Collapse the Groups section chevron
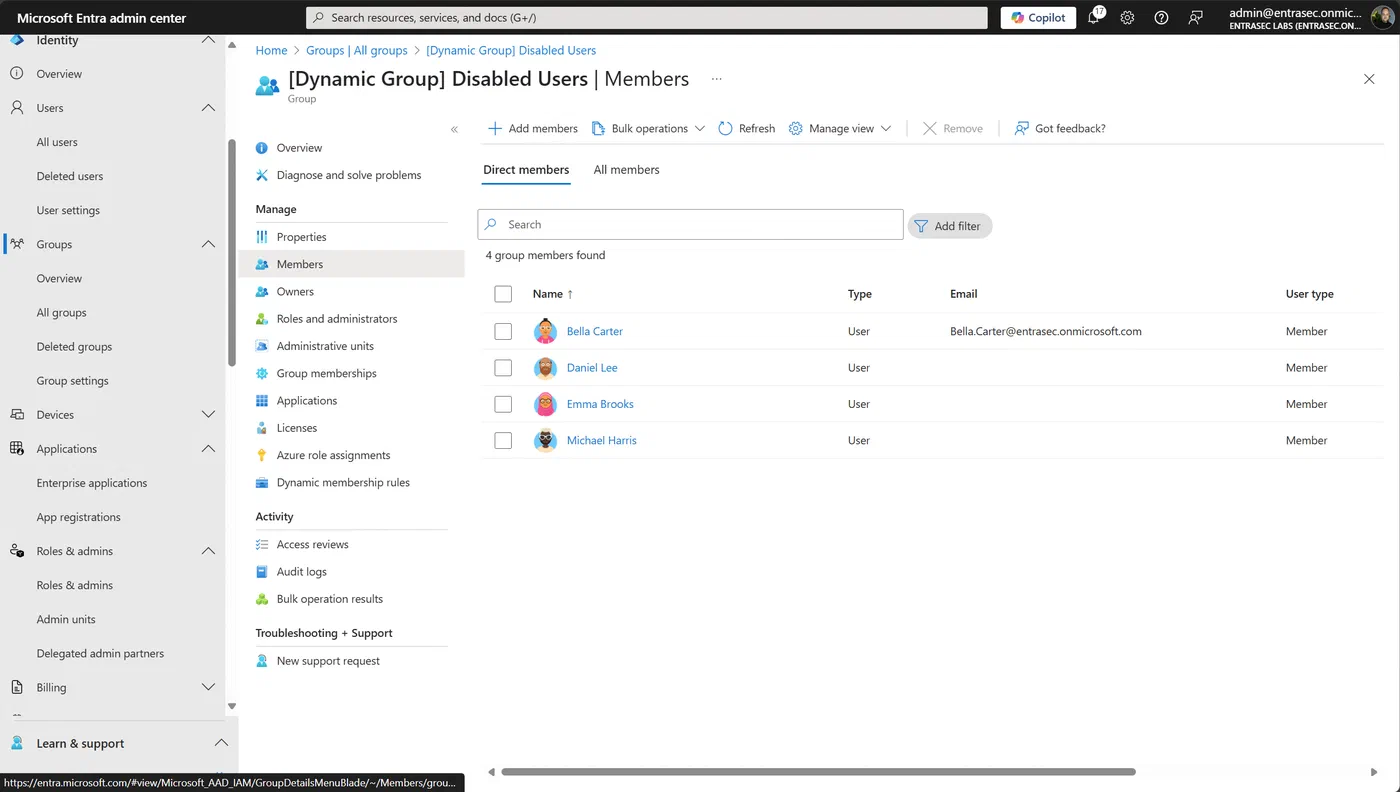 tap(208, 244)
